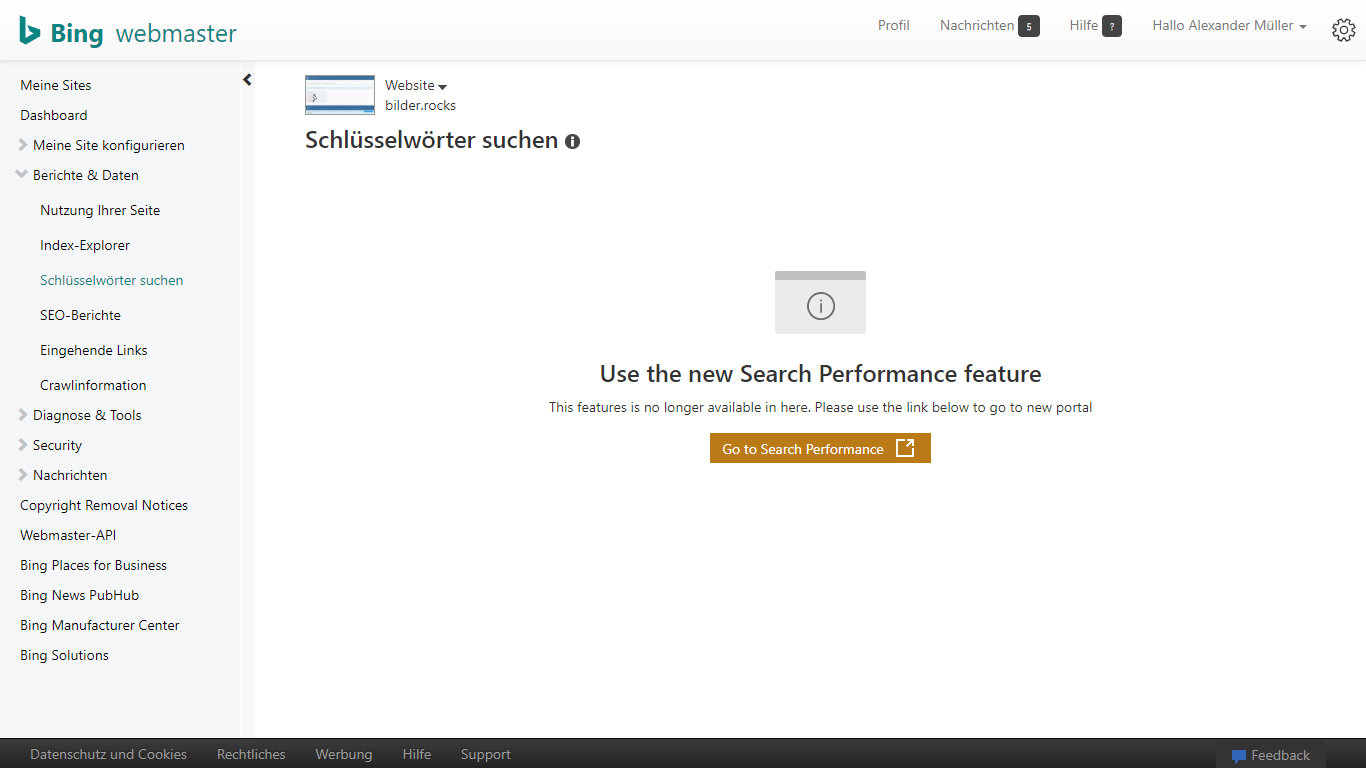
Task: Open Bing Manufacturer Center
Action: point(100,625)
